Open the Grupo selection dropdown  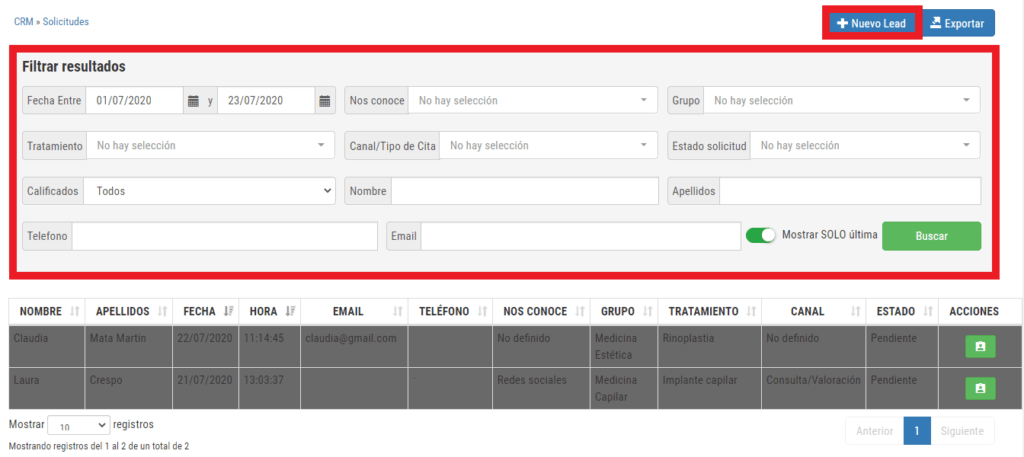click(840, 101)
